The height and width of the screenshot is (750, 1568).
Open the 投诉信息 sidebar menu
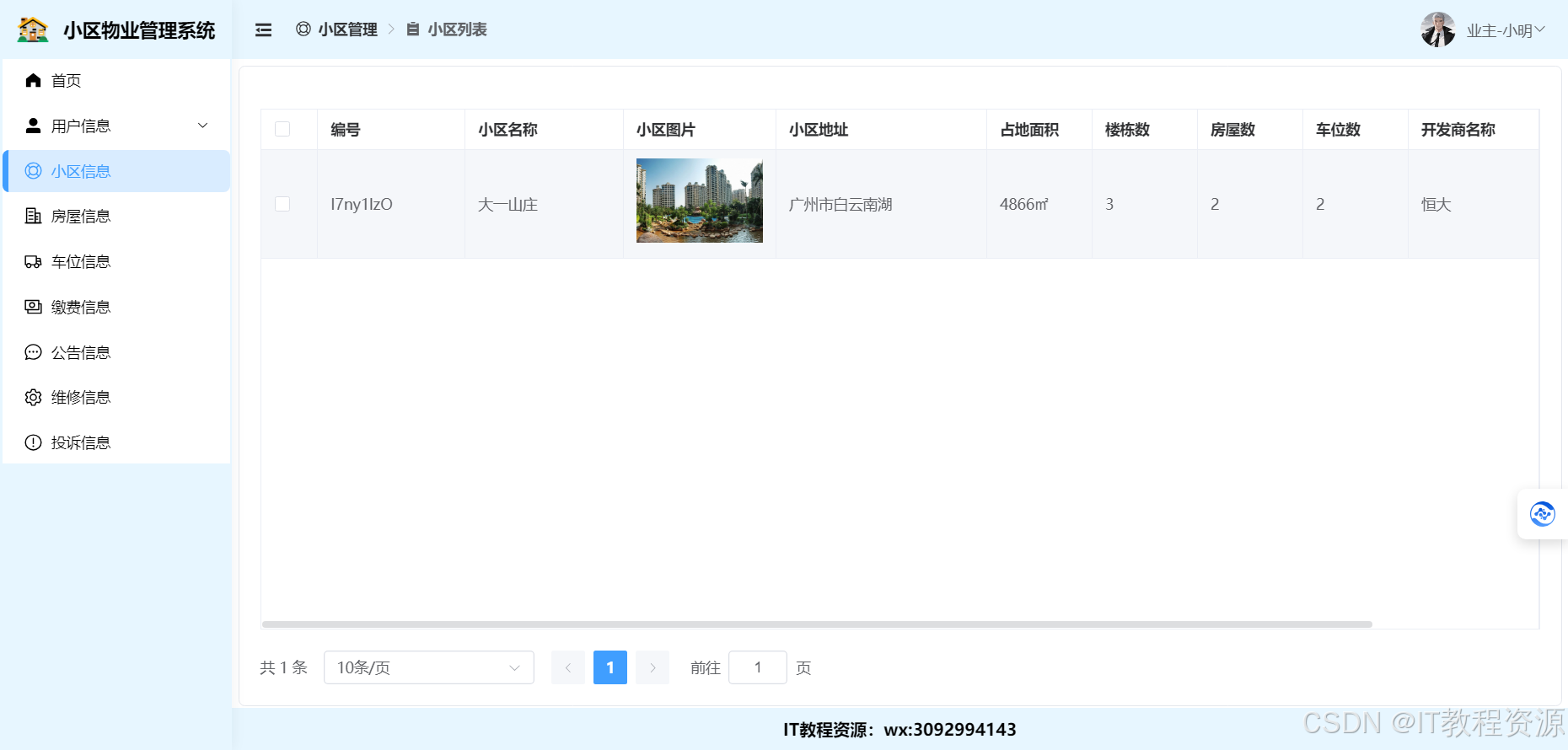[117, 442]
